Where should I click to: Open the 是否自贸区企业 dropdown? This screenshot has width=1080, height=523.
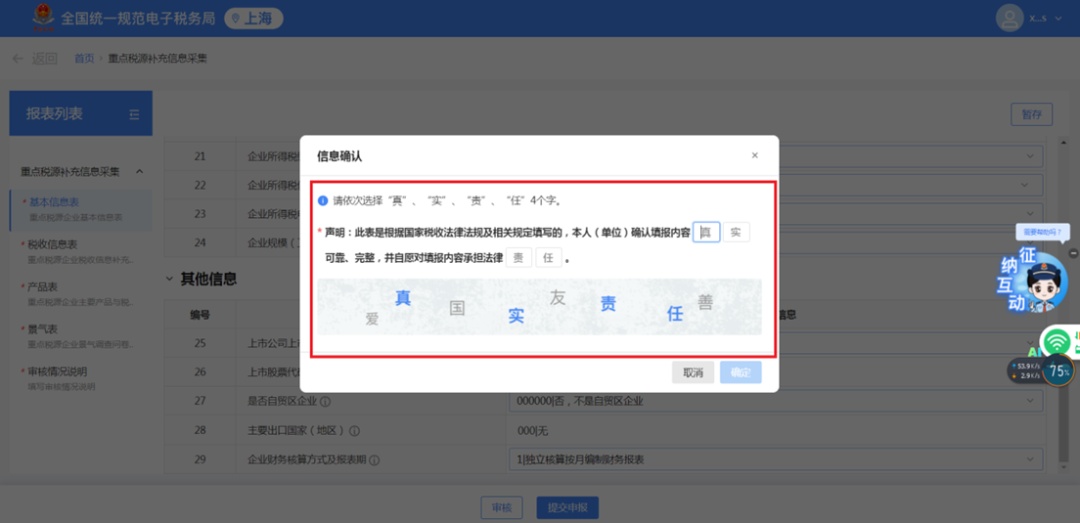(x=776, y=401)
